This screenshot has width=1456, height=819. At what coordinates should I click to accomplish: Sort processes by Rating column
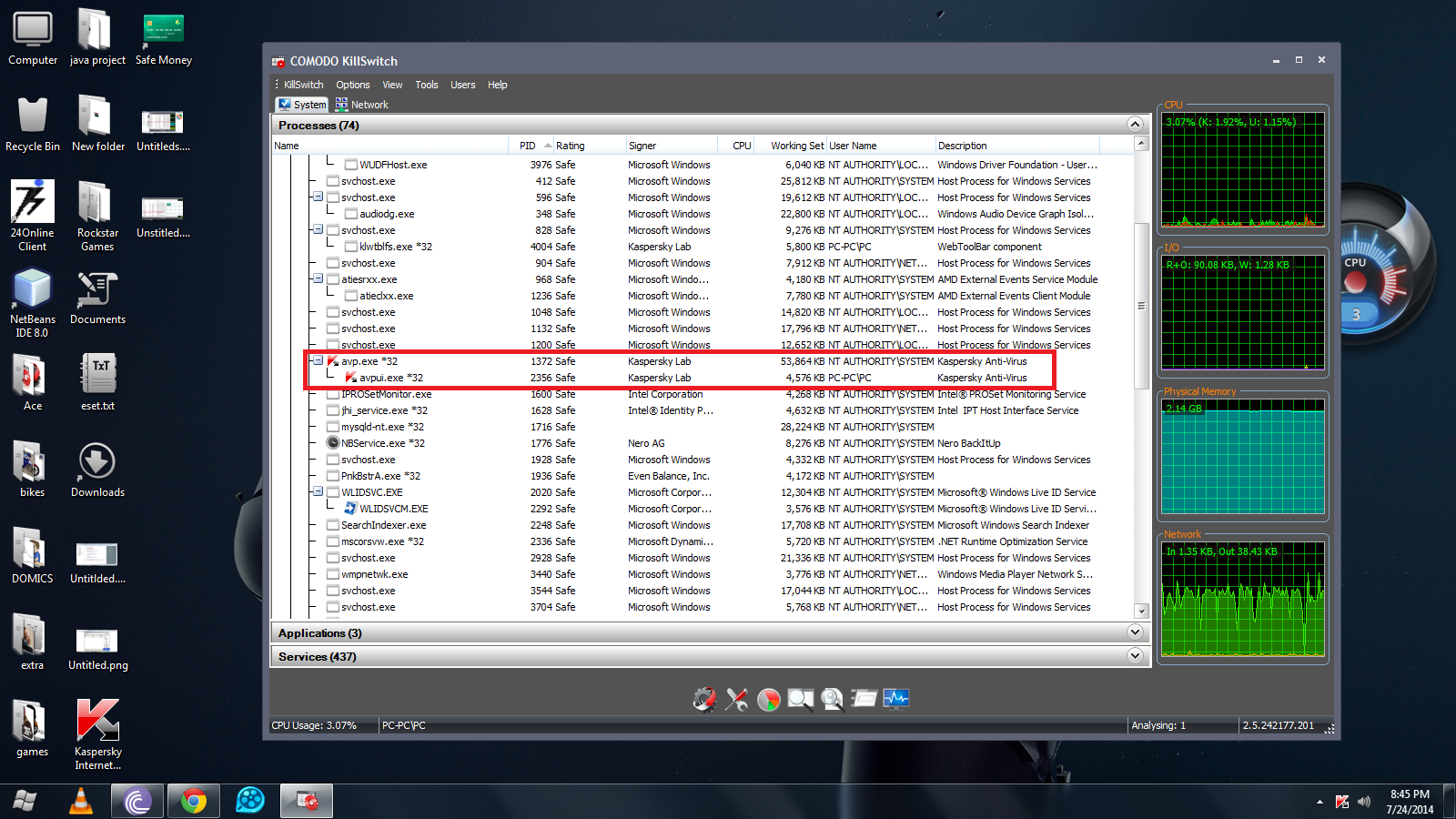(590, 146)
